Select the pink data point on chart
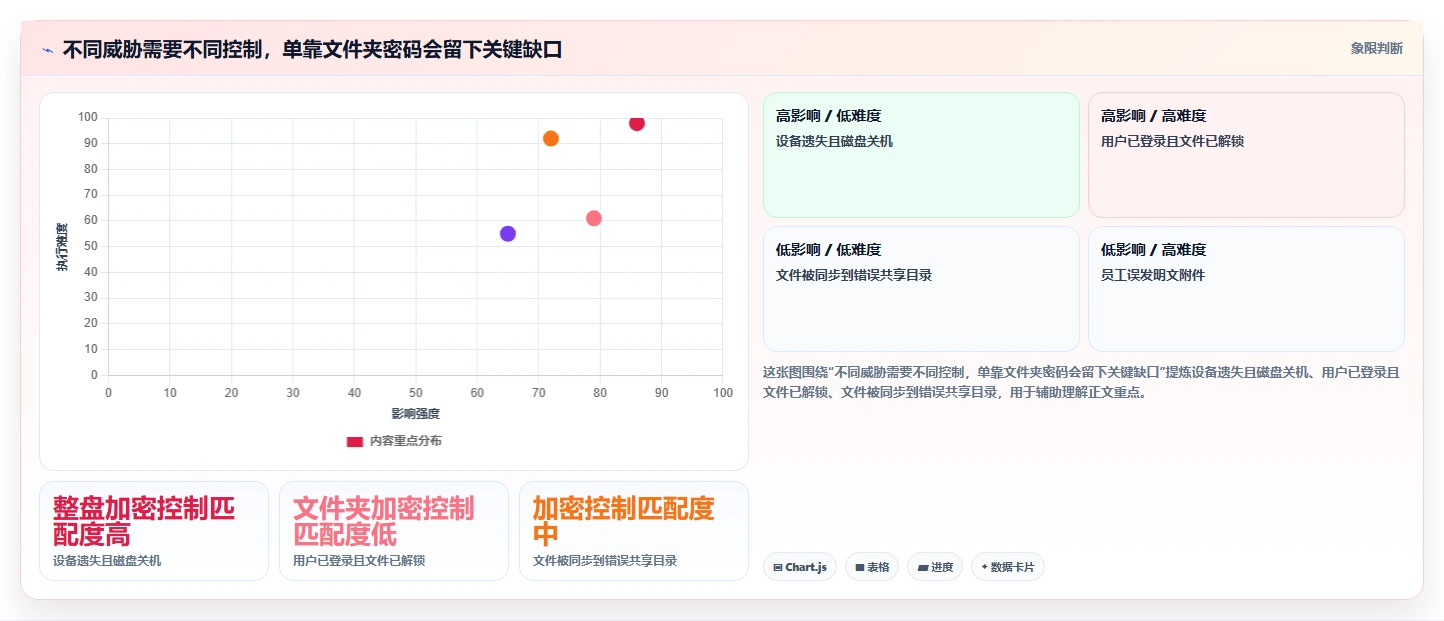Screen dimensions: 1444x621 [x=594, y=218]
